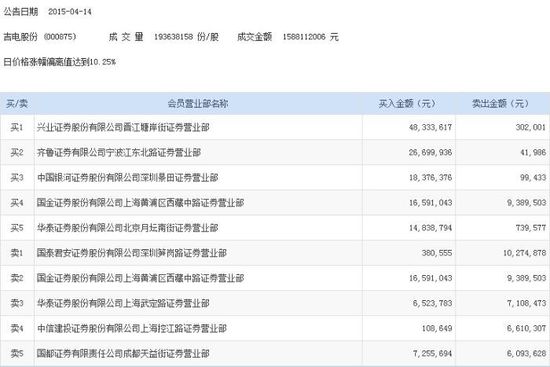Select the turnover value 1588112006
Screen dimensions: 550x367
click(304, 36)
